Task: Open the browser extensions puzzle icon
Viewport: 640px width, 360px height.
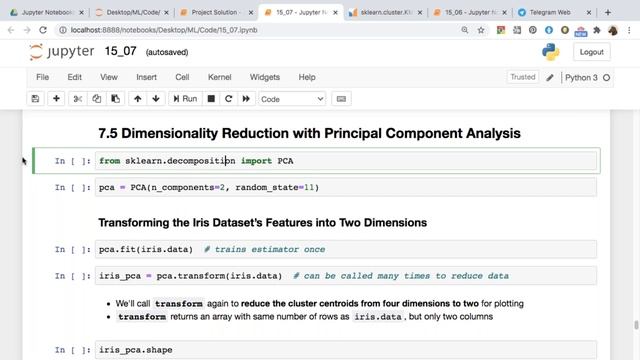Action: [x=597, y=30]
